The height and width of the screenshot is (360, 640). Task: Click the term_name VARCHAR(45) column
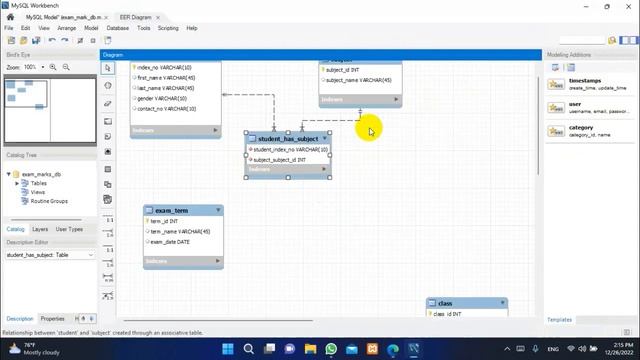tap(180, 232)
